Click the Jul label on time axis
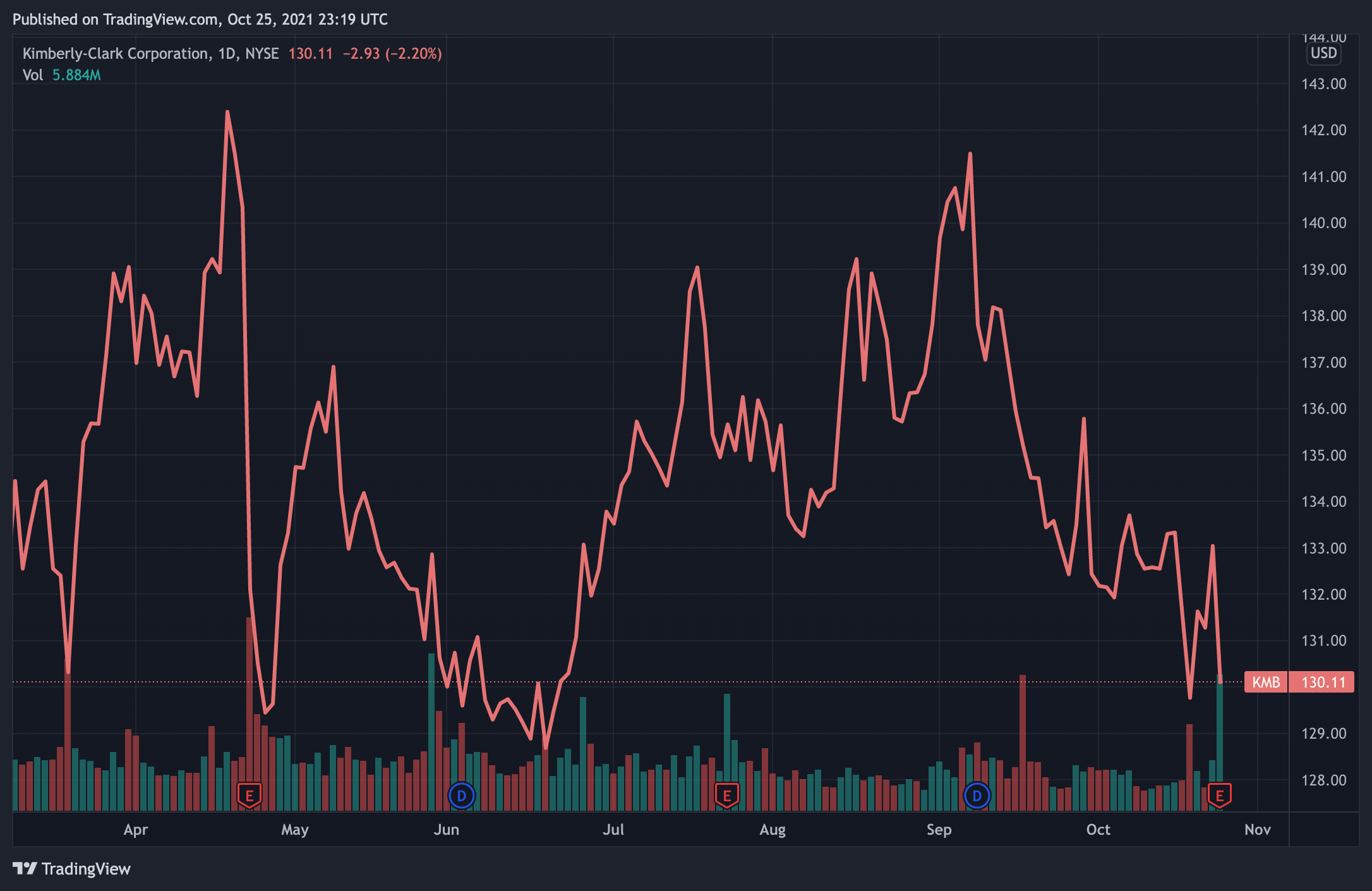Image resolution: width=1372 pixels, height=891 pixels. (x=613, y=830)
